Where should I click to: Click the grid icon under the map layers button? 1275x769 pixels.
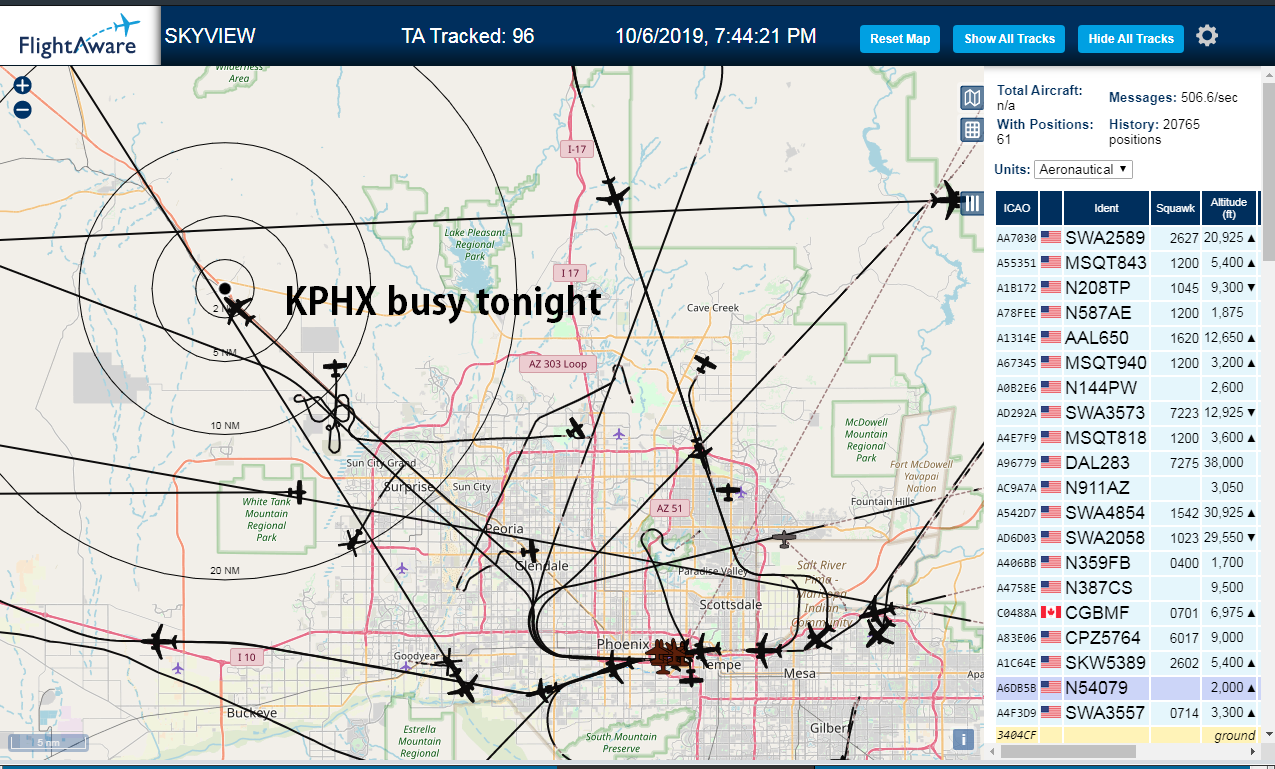(x=971, y=129)
